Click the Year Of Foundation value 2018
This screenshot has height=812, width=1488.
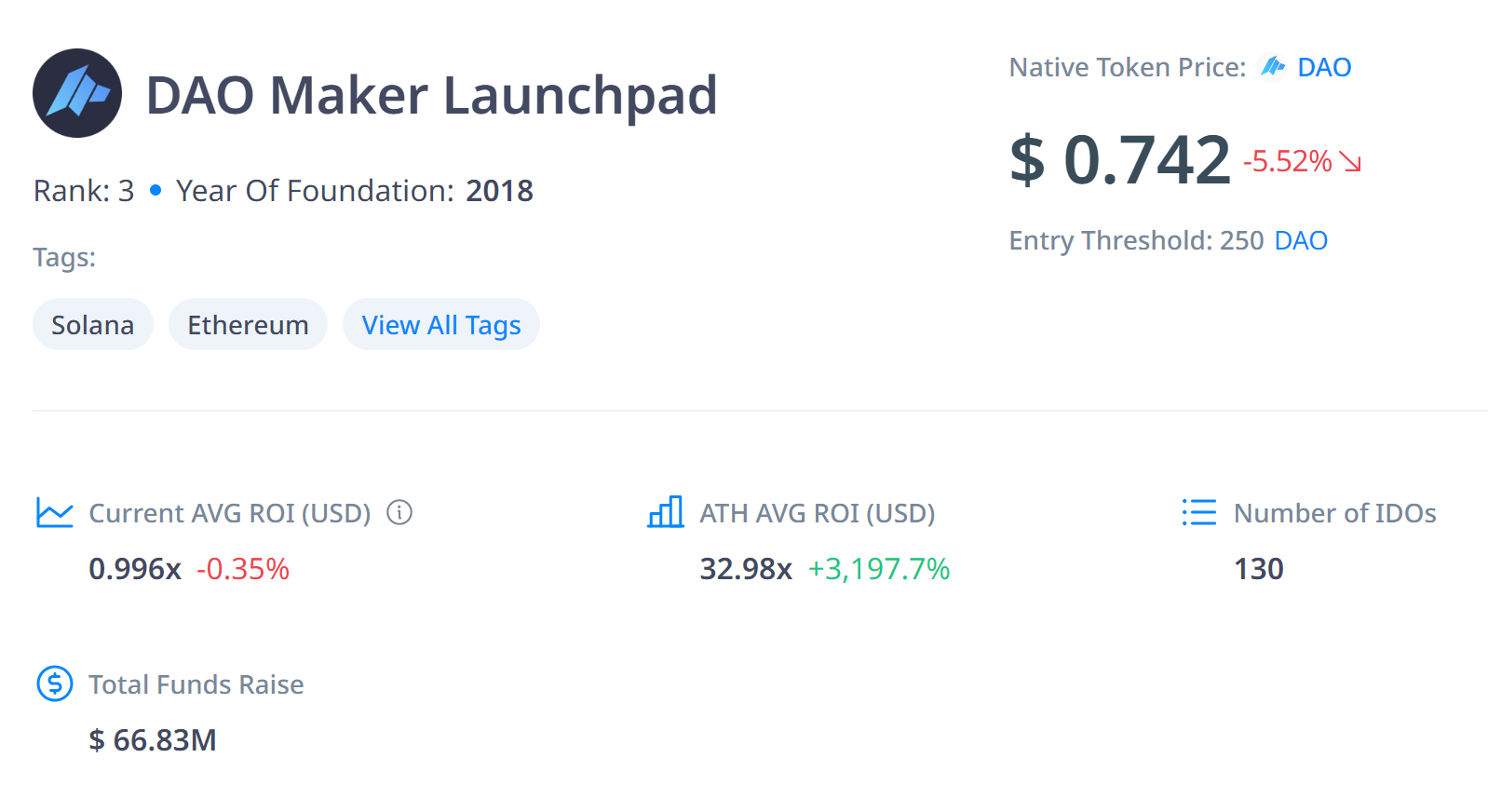click(x=499, y=190)
